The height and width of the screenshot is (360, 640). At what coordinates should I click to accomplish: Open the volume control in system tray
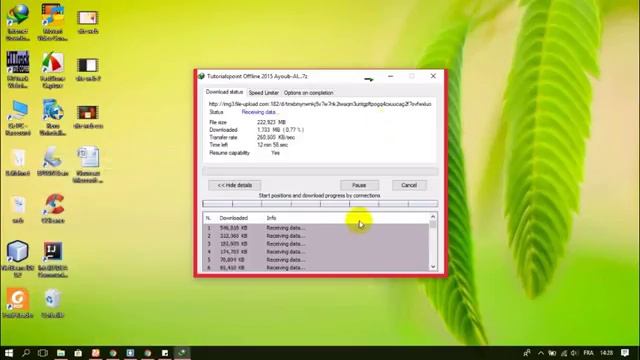point(574,353)
